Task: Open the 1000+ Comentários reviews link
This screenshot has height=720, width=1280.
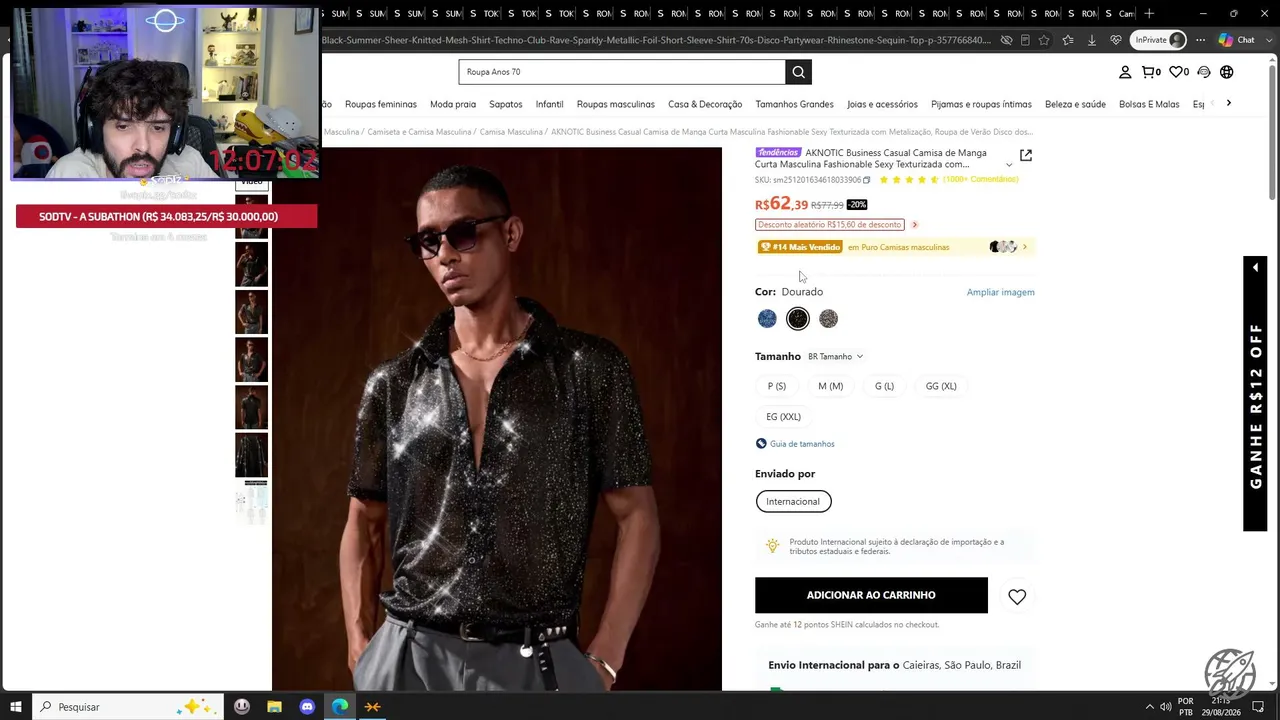Action: pos(980,180)
